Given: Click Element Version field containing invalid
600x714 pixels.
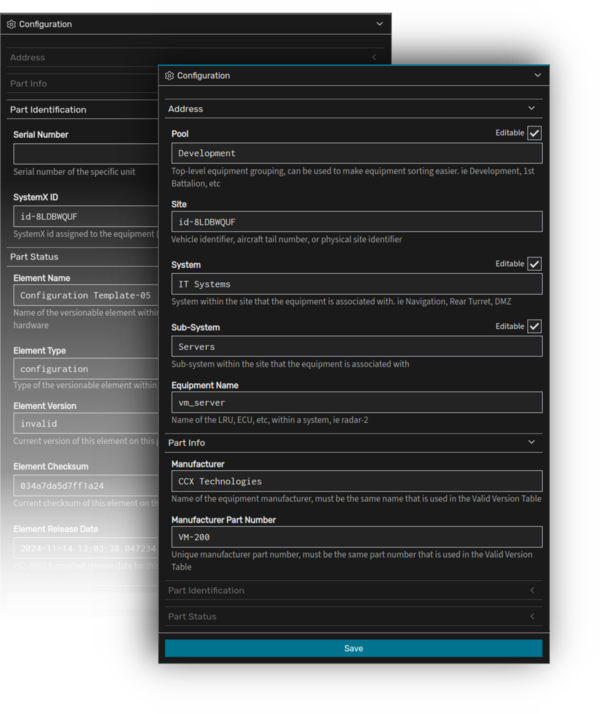Looking at the screenshot, I should coord(86,423).
